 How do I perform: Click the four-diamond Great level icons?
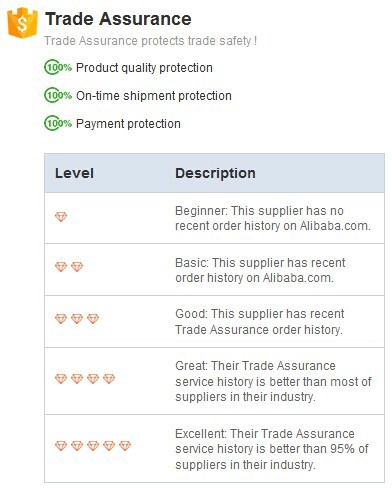point(85,379)
